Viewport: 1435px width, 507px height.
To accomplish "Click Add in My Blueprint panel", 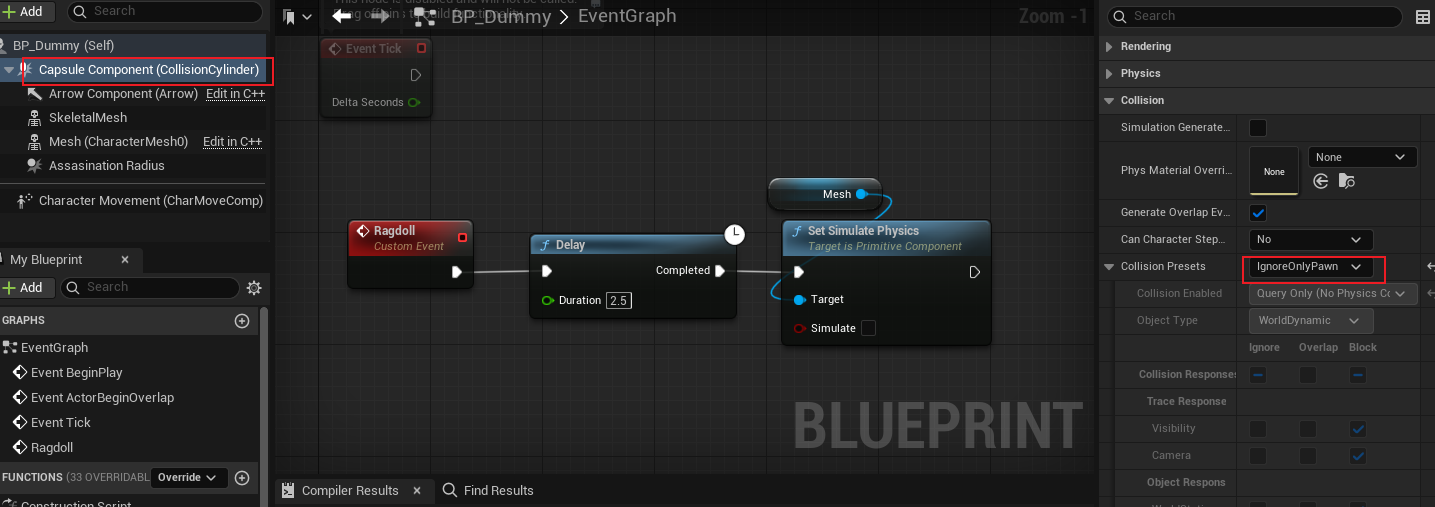I will click(x=25, y=288).
